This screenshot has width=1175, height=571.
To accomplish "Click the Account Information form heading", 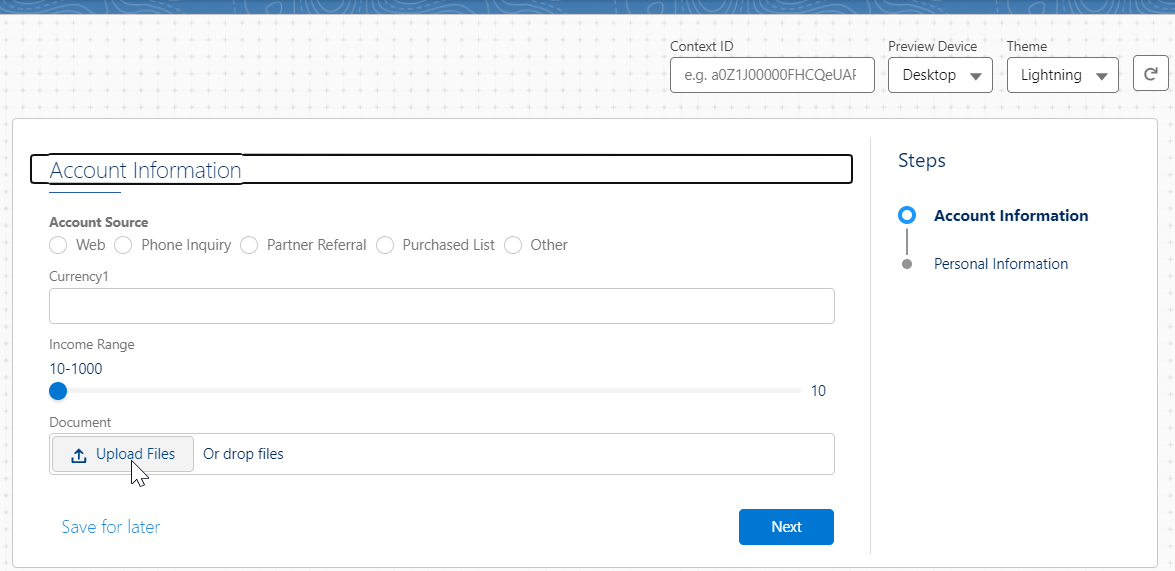I will [146, 170].
